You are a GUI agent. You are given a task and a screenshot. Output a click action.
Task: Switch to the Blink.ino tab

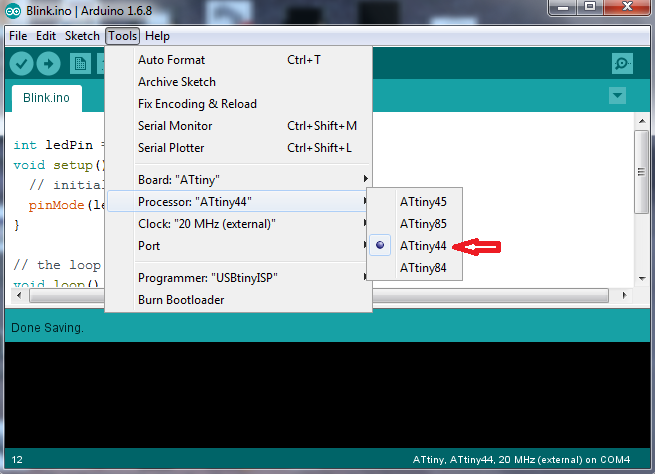click(46, 98)
